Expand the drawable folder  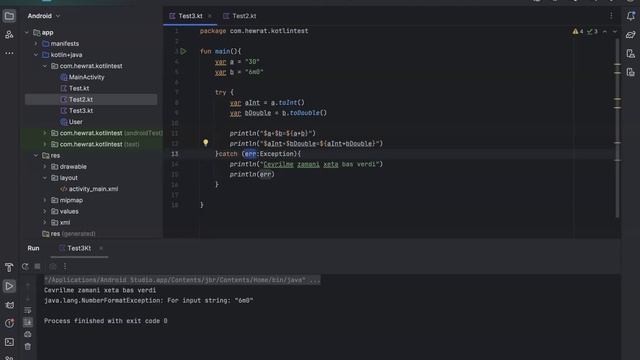pyautogui.click(x=45, y=167)
